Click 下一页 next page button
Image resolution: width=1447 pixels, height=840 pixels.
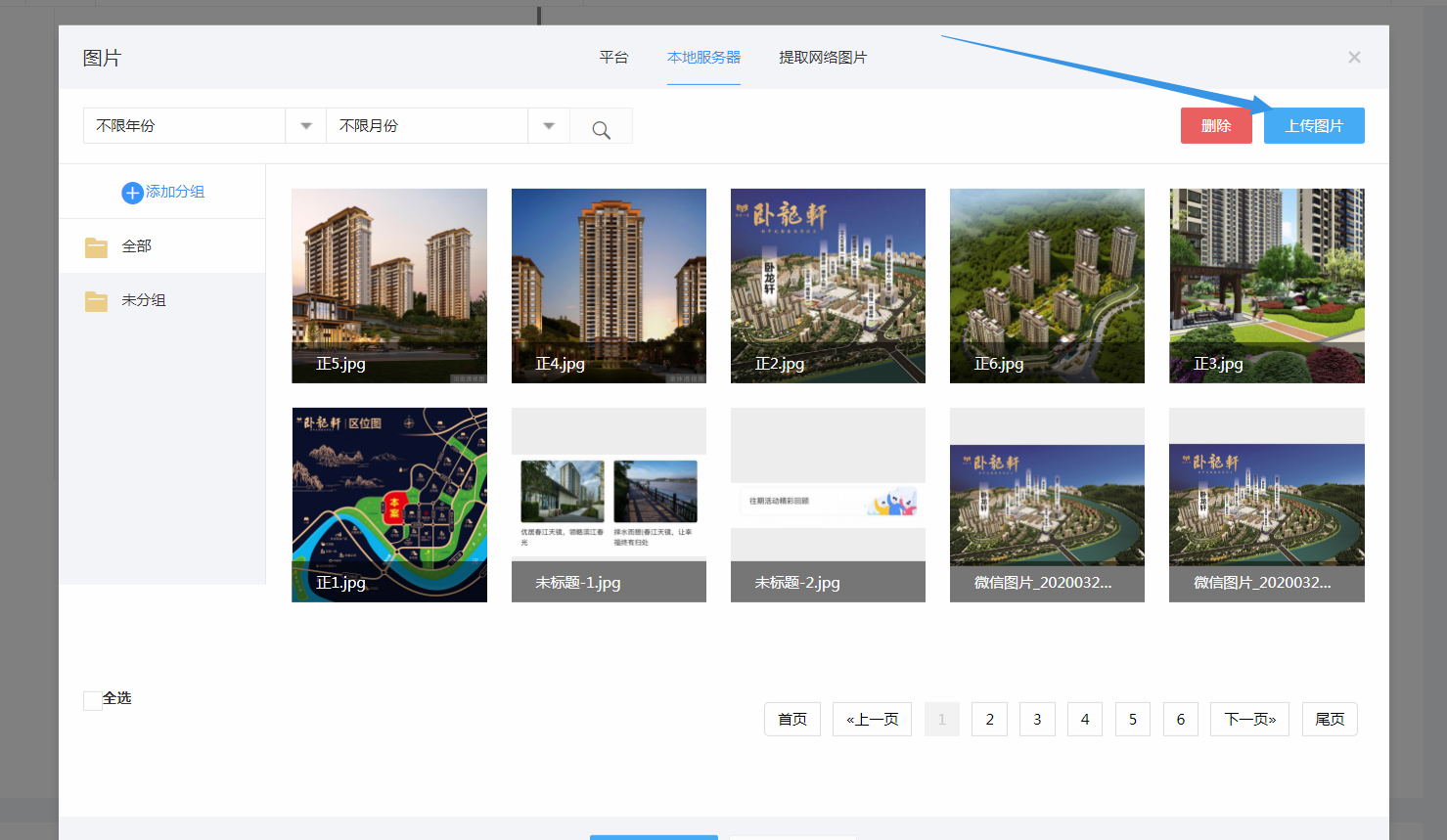click(1249, 719)
